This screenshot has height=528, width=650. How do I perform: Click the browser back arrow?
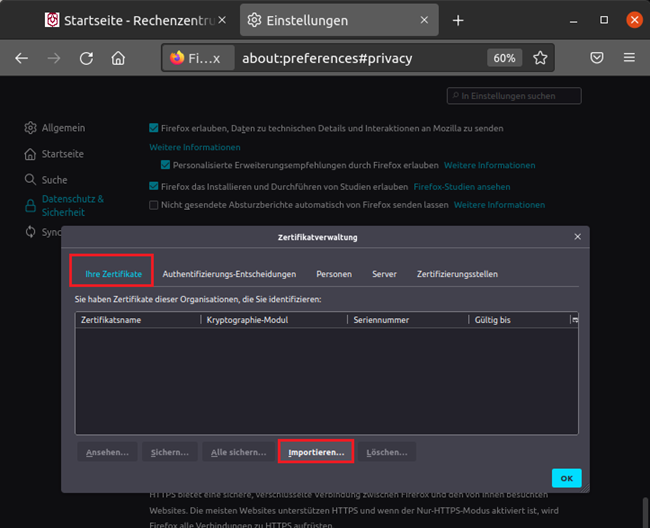21,58
